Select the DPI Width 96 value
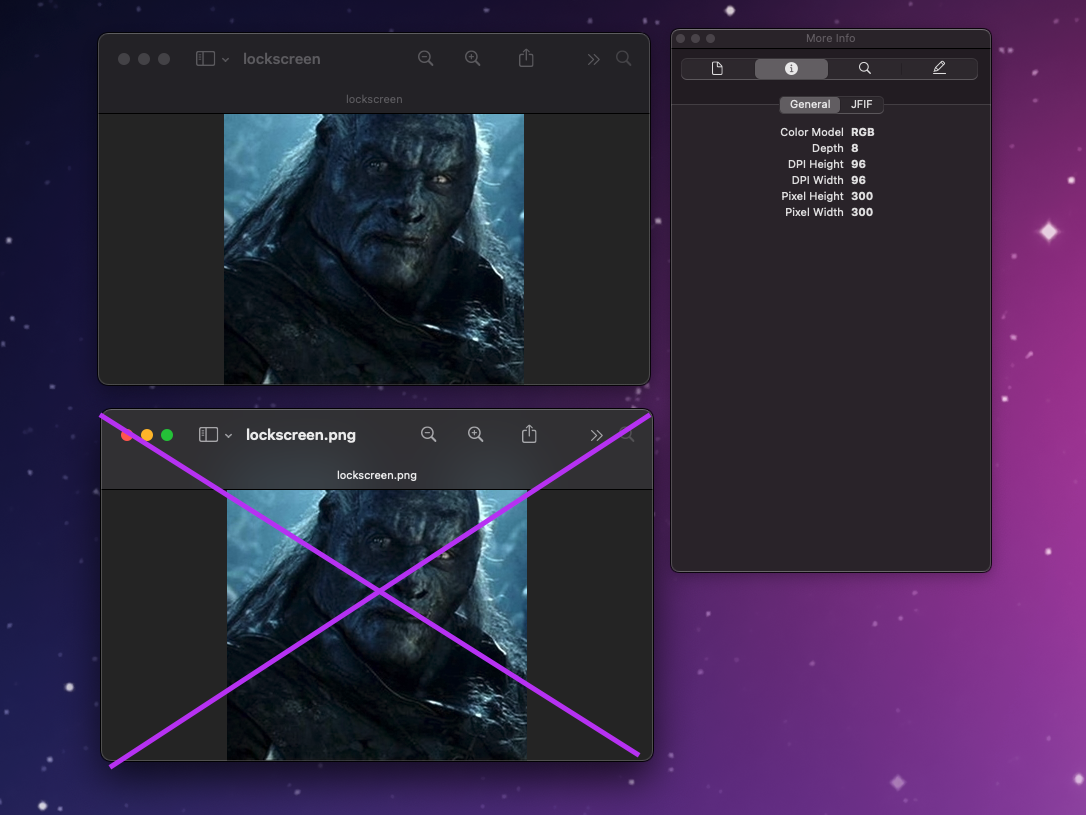 click(858, 180)
